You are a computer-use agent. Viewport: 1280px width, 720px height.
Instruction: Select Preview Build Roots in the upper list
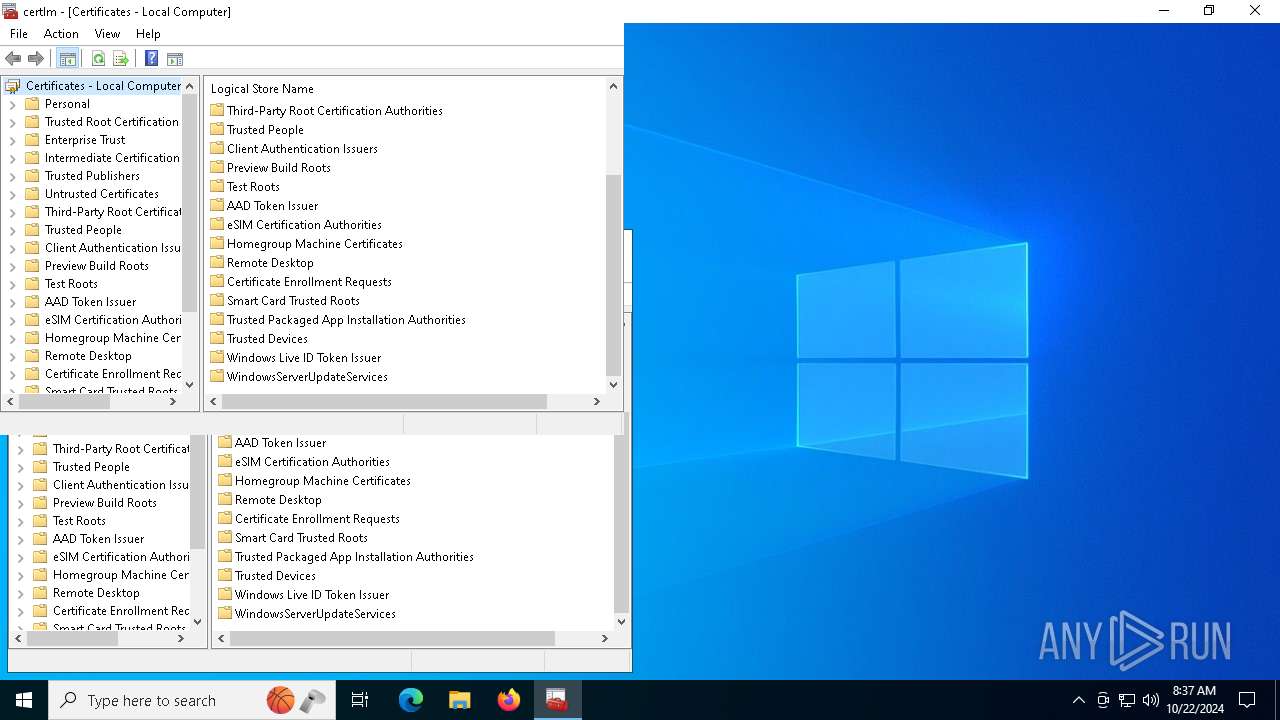[x=278, y=168]
